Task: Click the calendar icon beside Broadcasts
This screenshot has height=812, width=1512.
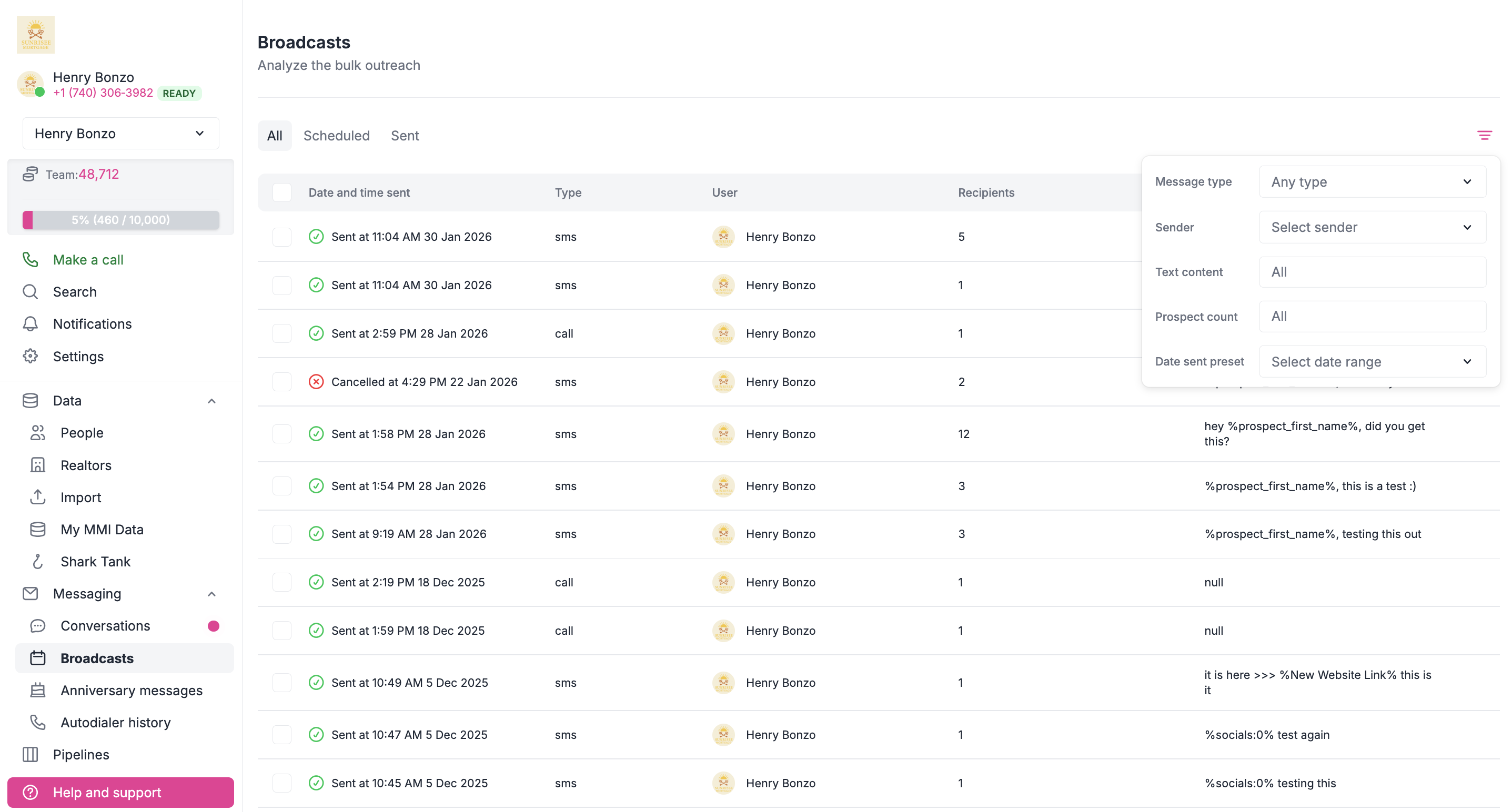Action: pyautogui.click(x=37, y=658)
